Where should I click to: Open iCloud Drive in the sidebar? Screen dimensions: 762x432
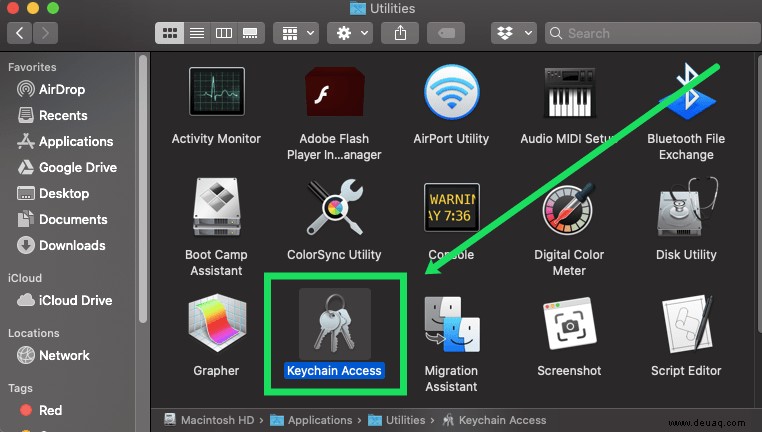pyautogui.click(x=65, y=300)
